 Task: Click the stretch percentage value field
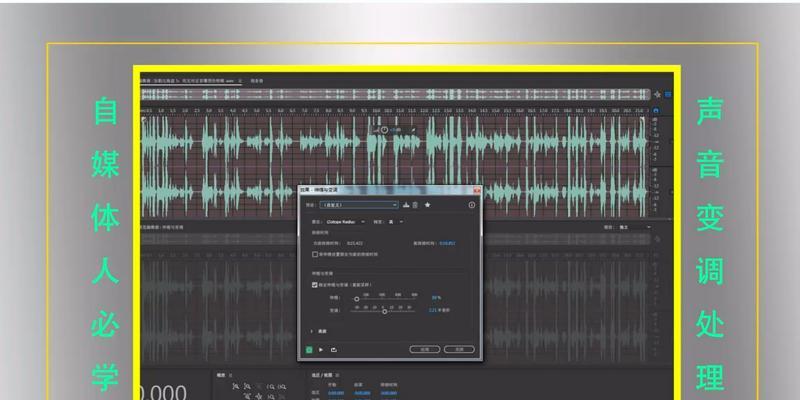coord(436,297)
